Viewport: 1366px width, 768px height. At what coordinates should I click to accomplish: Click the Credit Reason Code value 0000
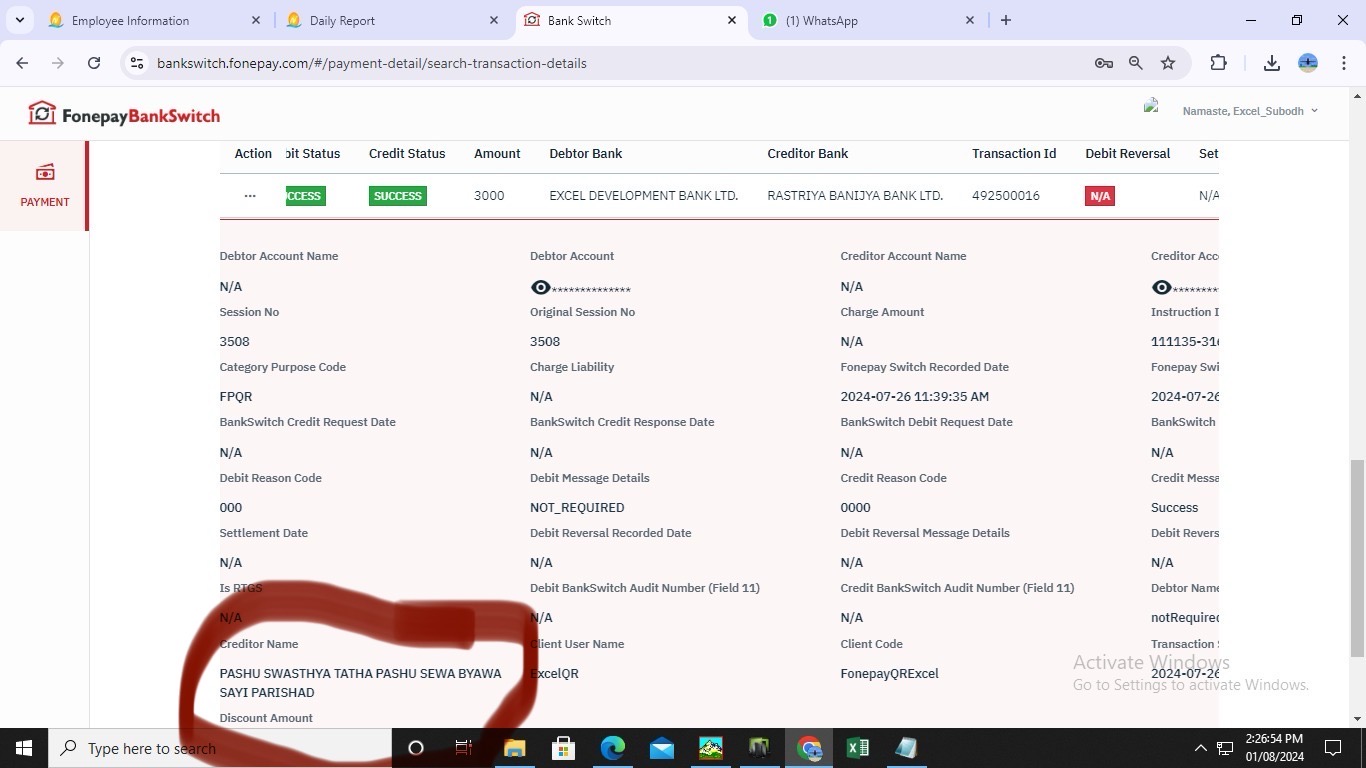[855, 508]
